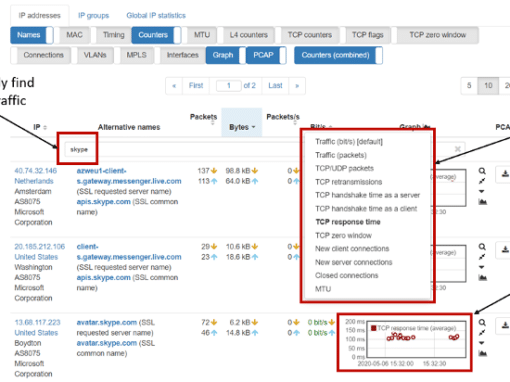The height and width of the screenshot is (382, 510).
Task: Zoom graph via magnifier for 13.68.117.223 row
Action: [482, 322]
